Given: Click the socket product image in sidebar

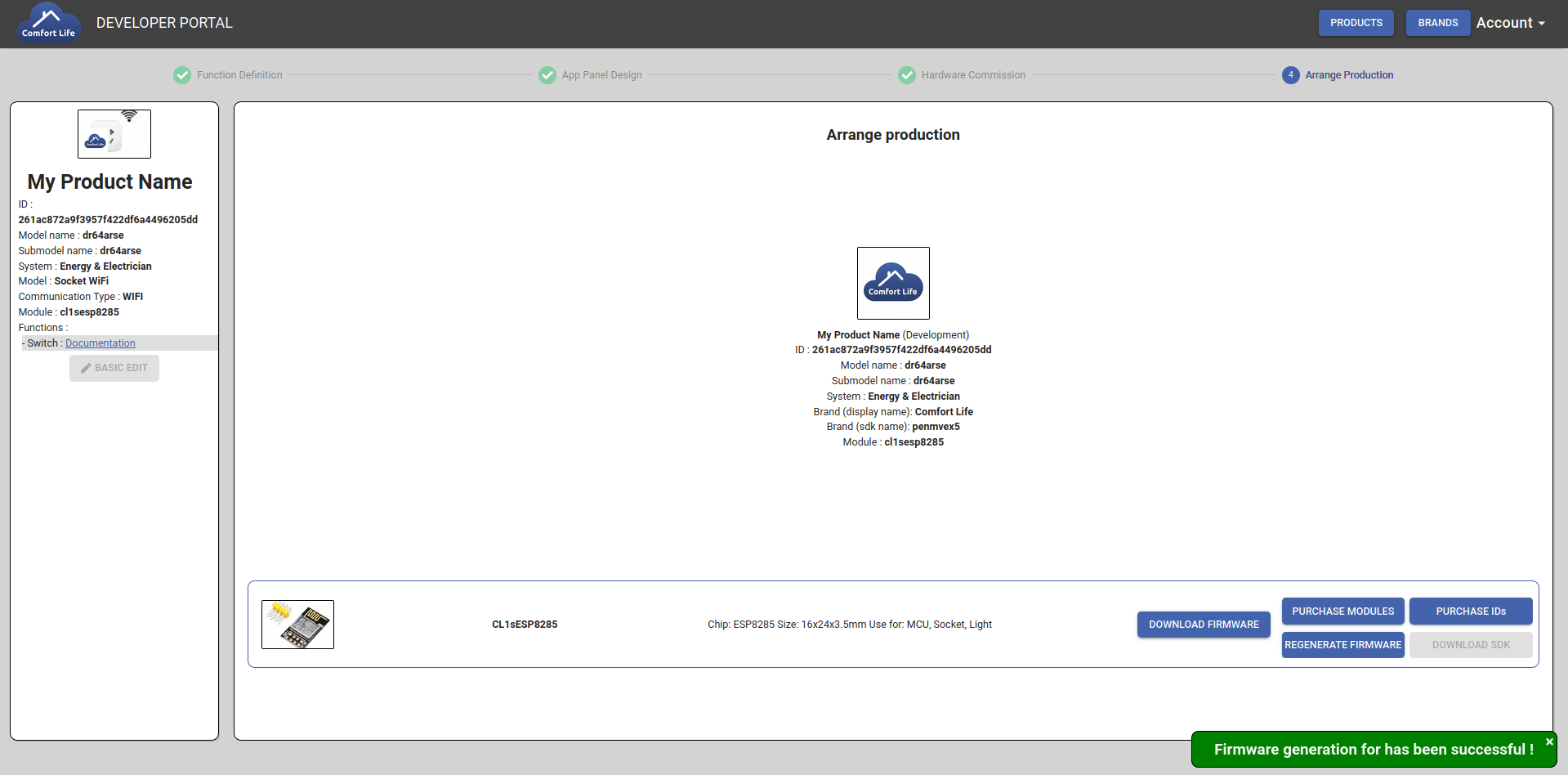Looking at the screenshot, I should pyautogui.click(x=114, y=134).
